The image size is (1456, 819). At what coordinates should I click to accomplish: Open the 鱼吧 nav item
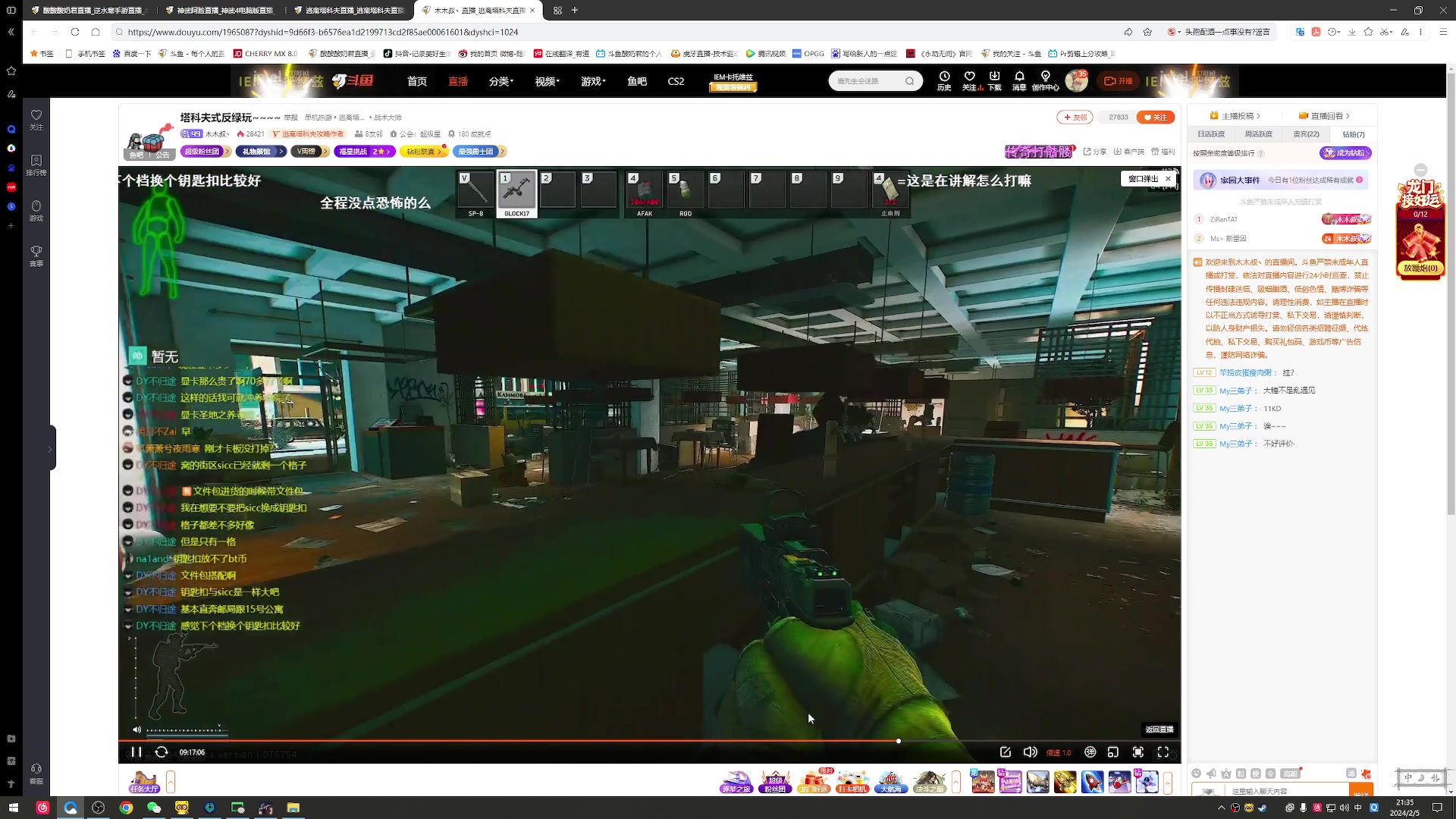[637, 81]
